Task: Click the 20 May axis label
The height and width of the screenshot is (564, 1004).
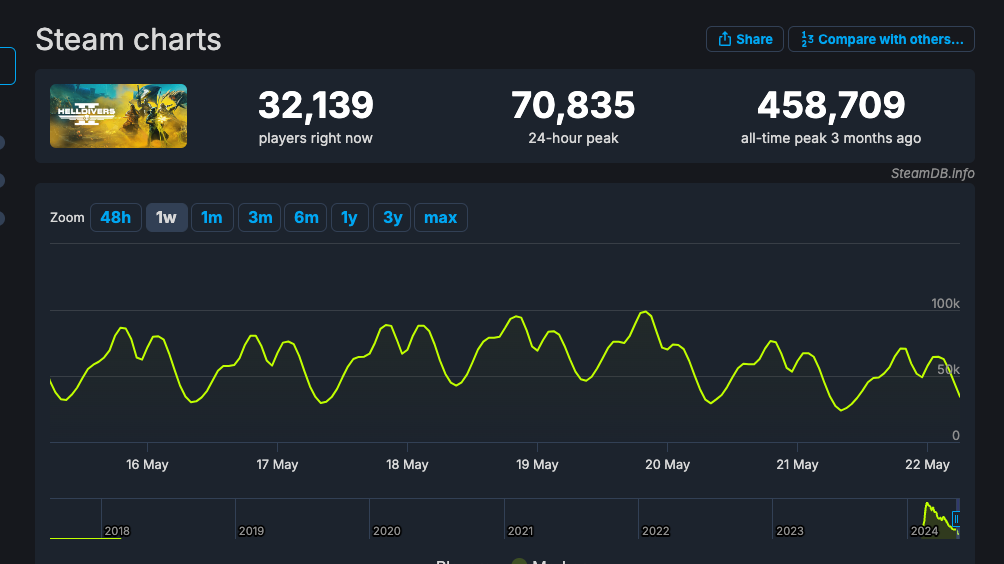Action: (667, 465)
